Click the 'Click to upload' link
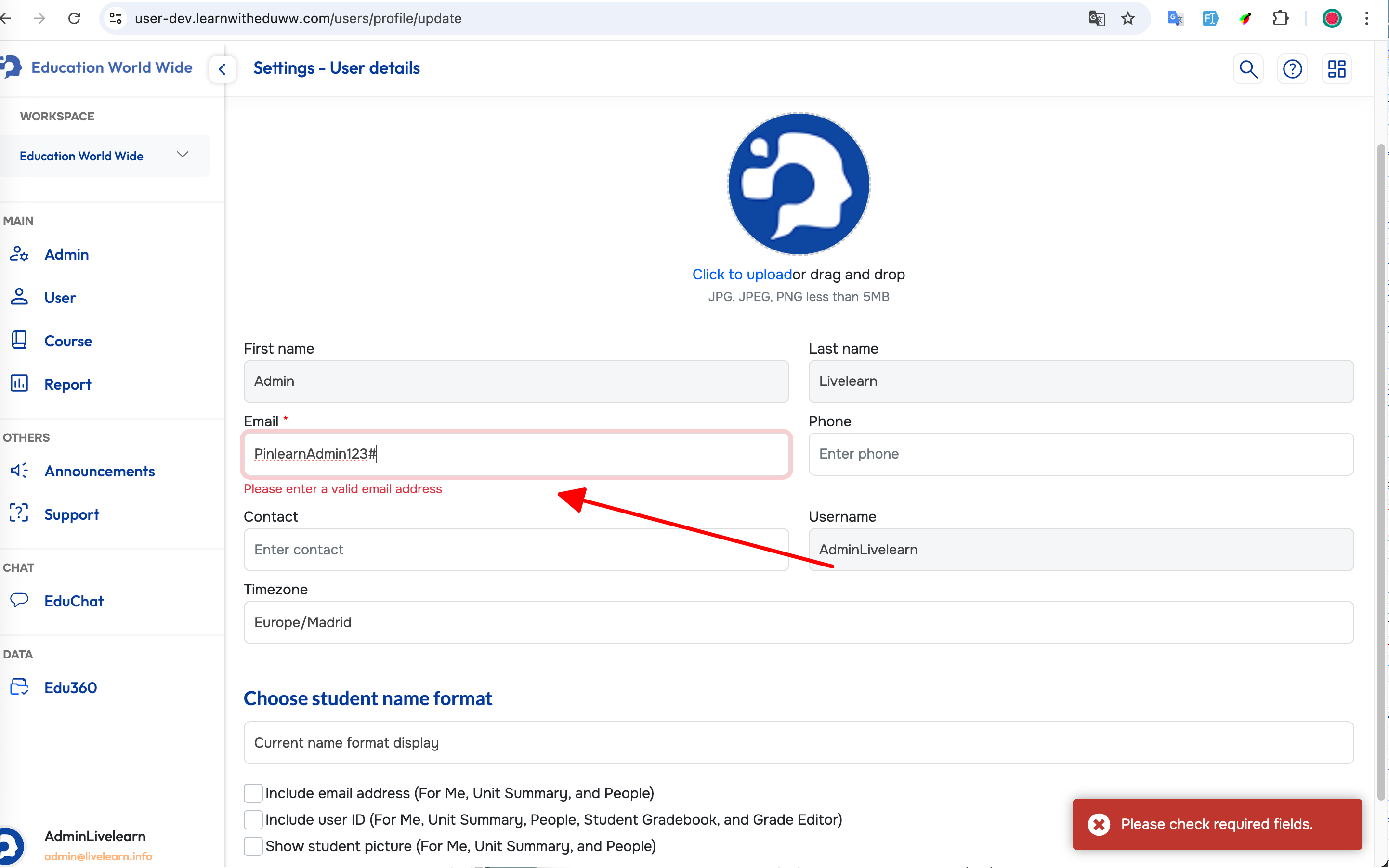 742,275
